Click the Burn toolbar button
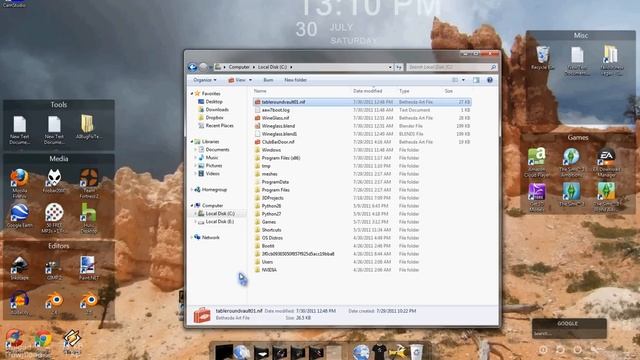This screenshot has height=360, width=640. coord(268,80)
